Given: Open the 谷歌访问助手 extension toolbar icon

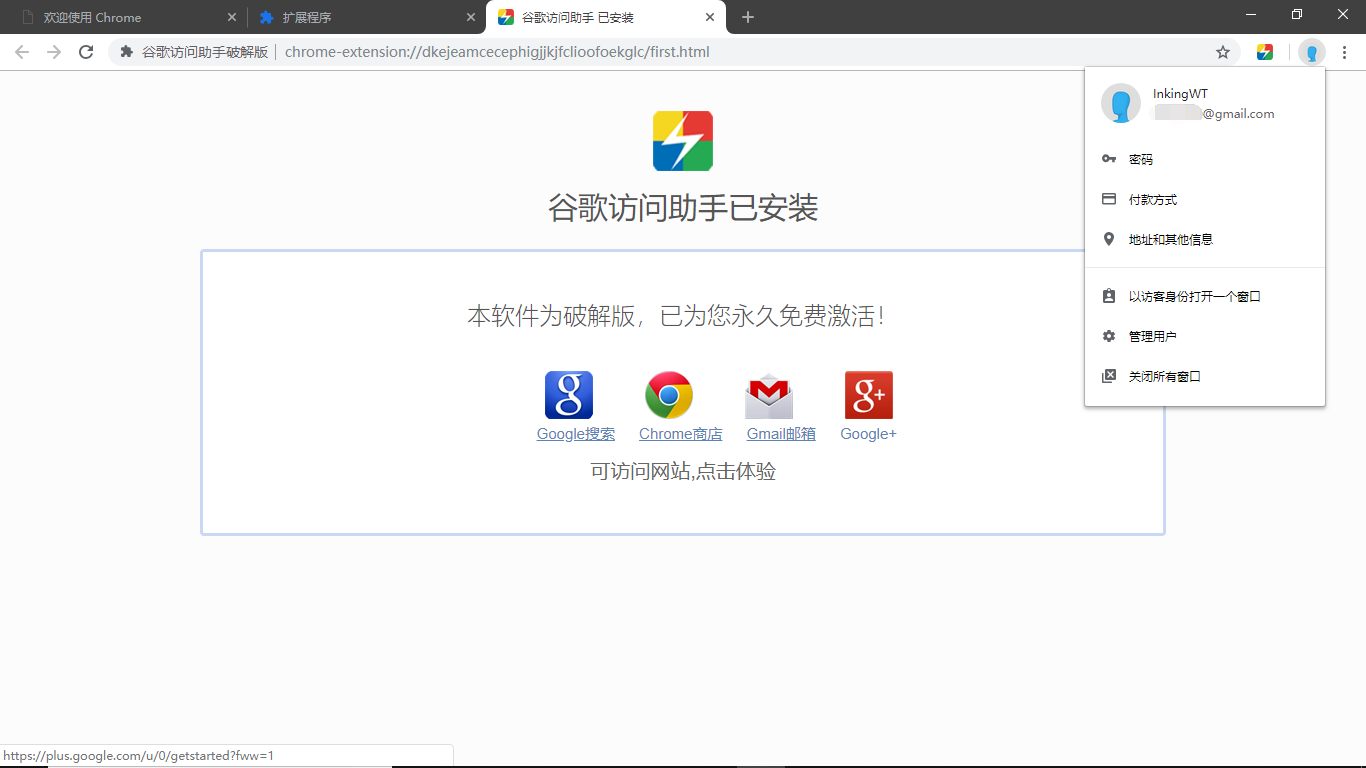Looking at the screenshot, I should point(1265,52).
